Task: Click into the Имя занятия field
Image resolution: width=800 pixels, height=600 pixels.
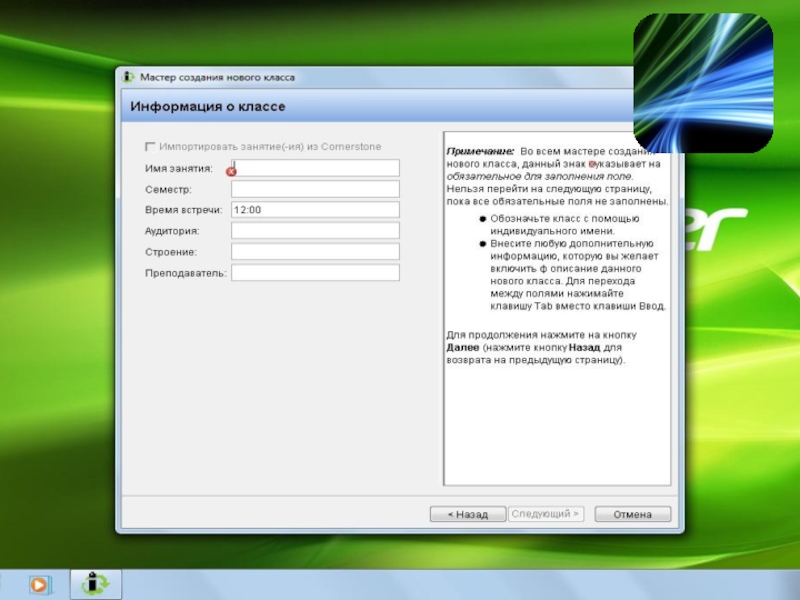Action: pos(316,168)
